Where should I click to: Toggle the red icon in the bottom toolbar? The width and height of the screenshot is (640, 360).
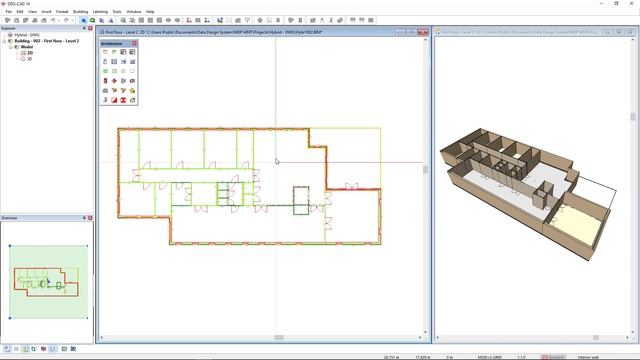44,349
